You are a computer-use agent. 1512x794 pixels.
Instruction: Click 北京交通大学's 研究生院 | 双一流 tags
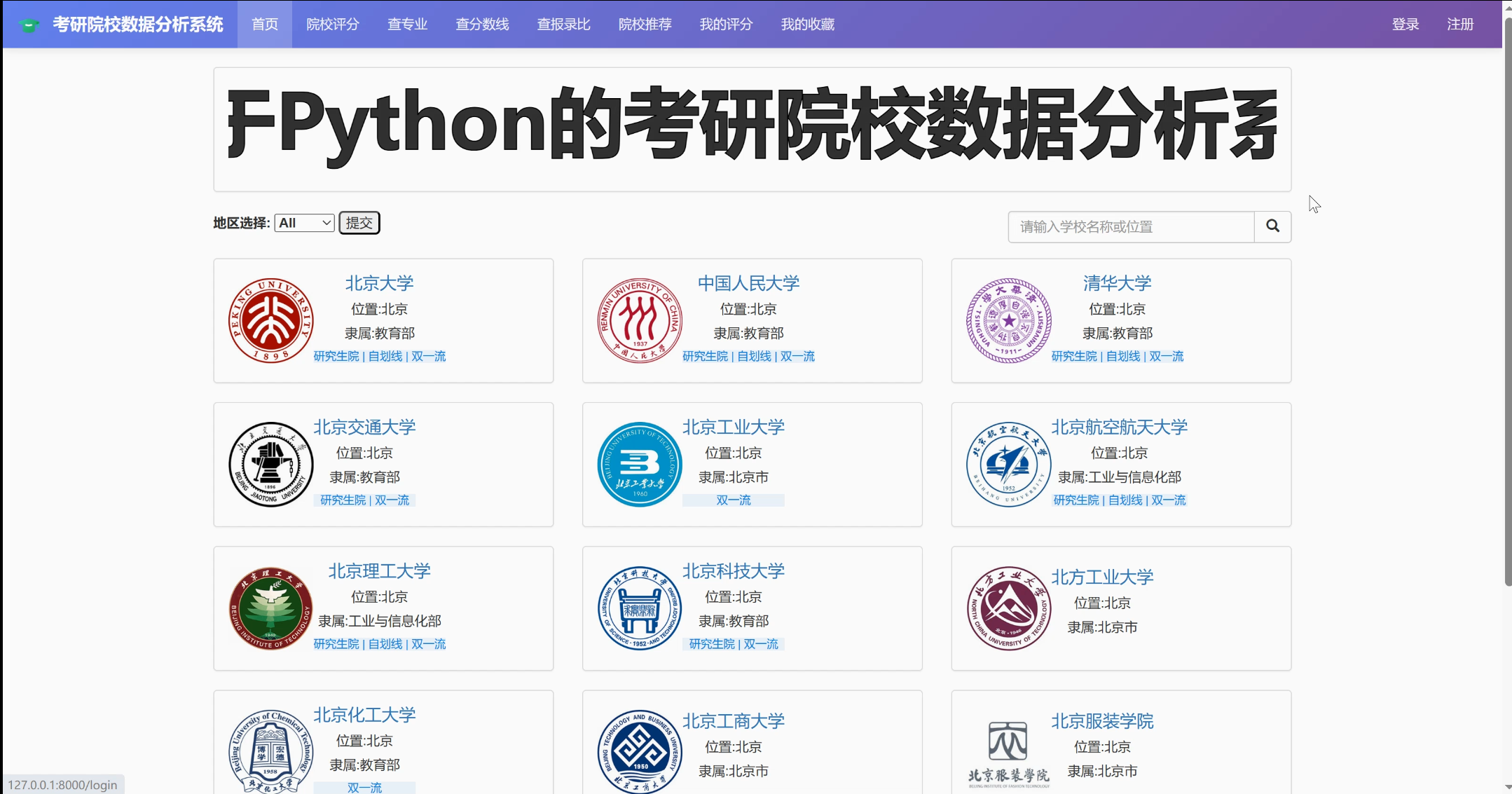pos(364,500)
